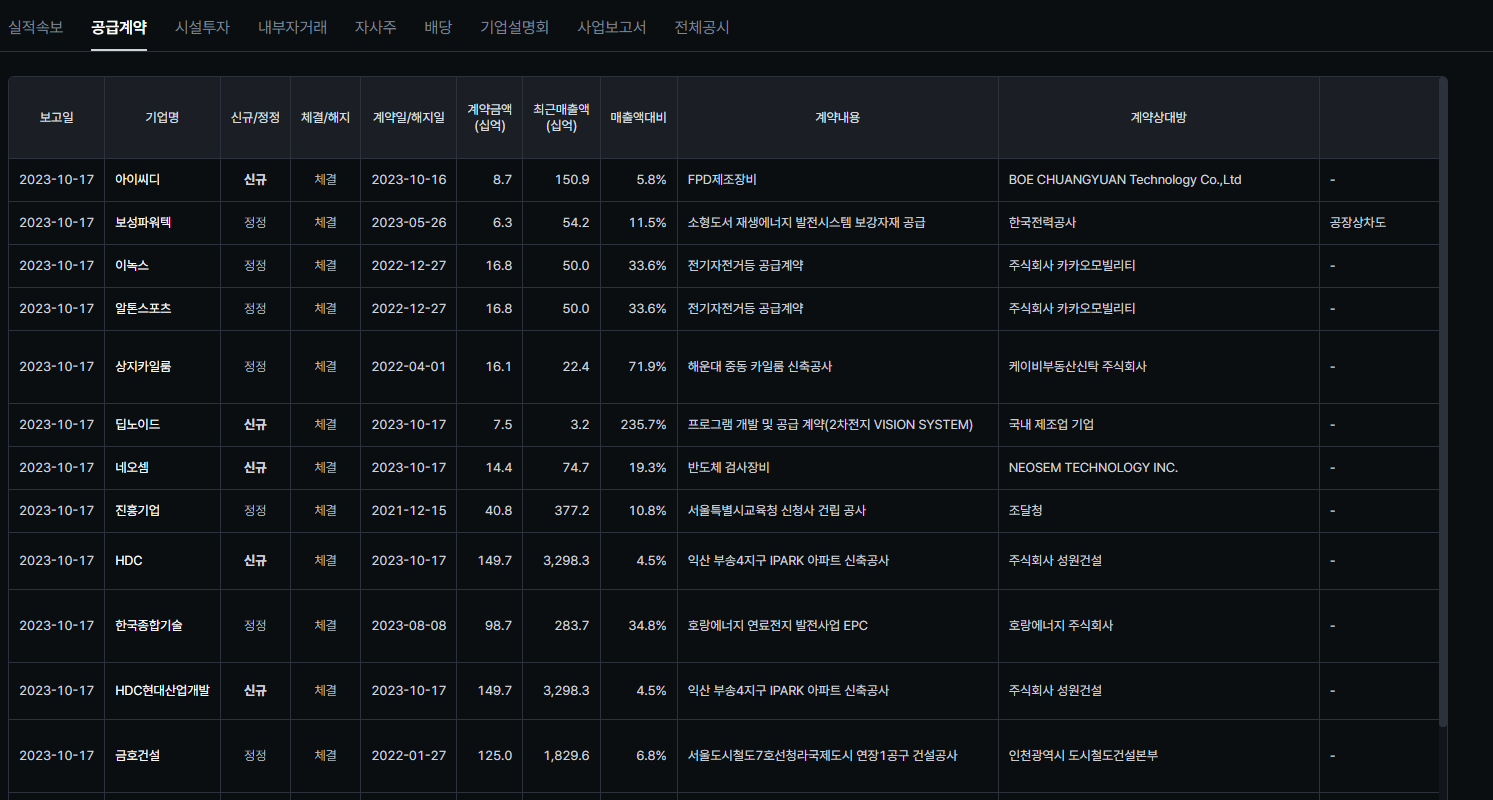Viewport: 1493px width, 800px height.
Task: Open company 아이씨디
Action: (x=137, y=180)
